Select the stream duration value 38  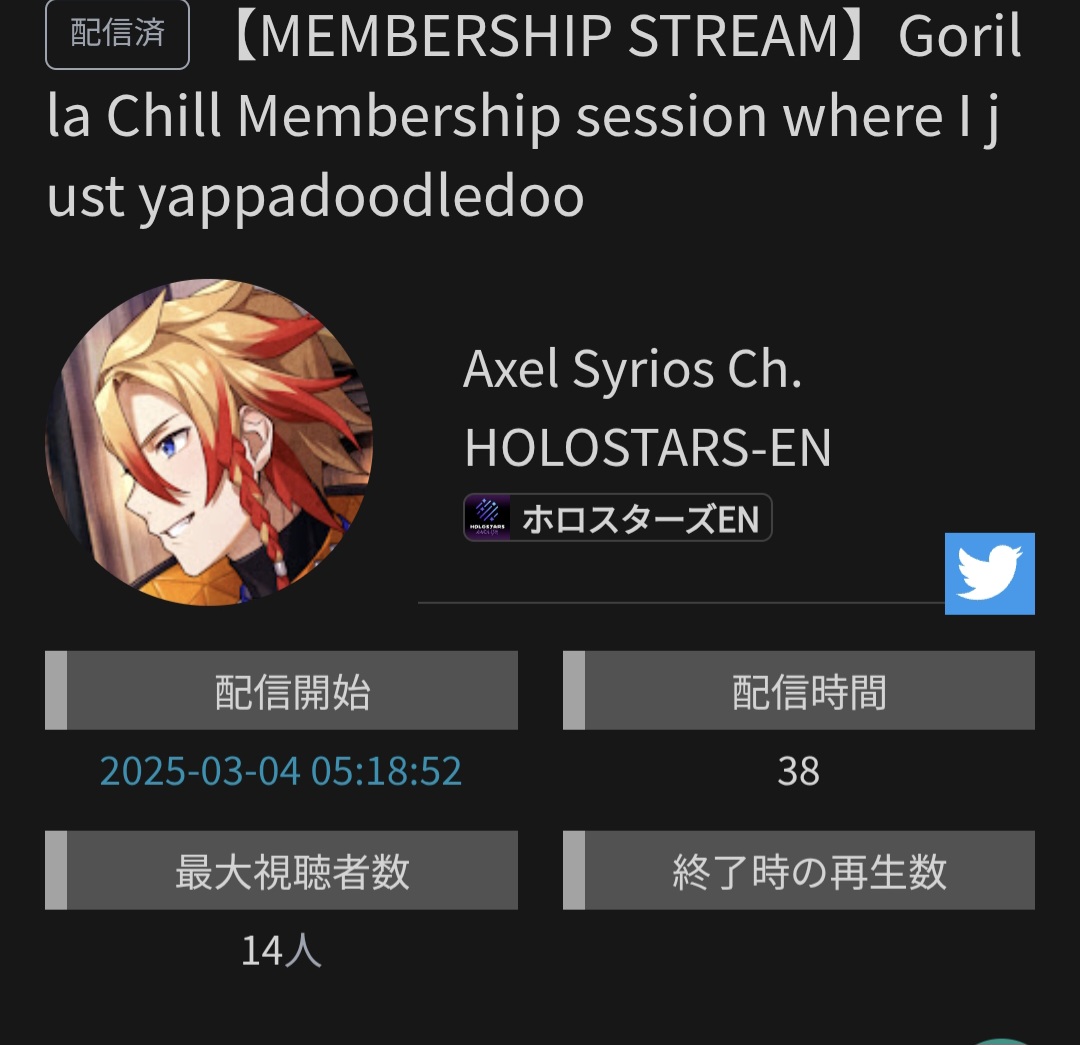[x=798, y=771]
